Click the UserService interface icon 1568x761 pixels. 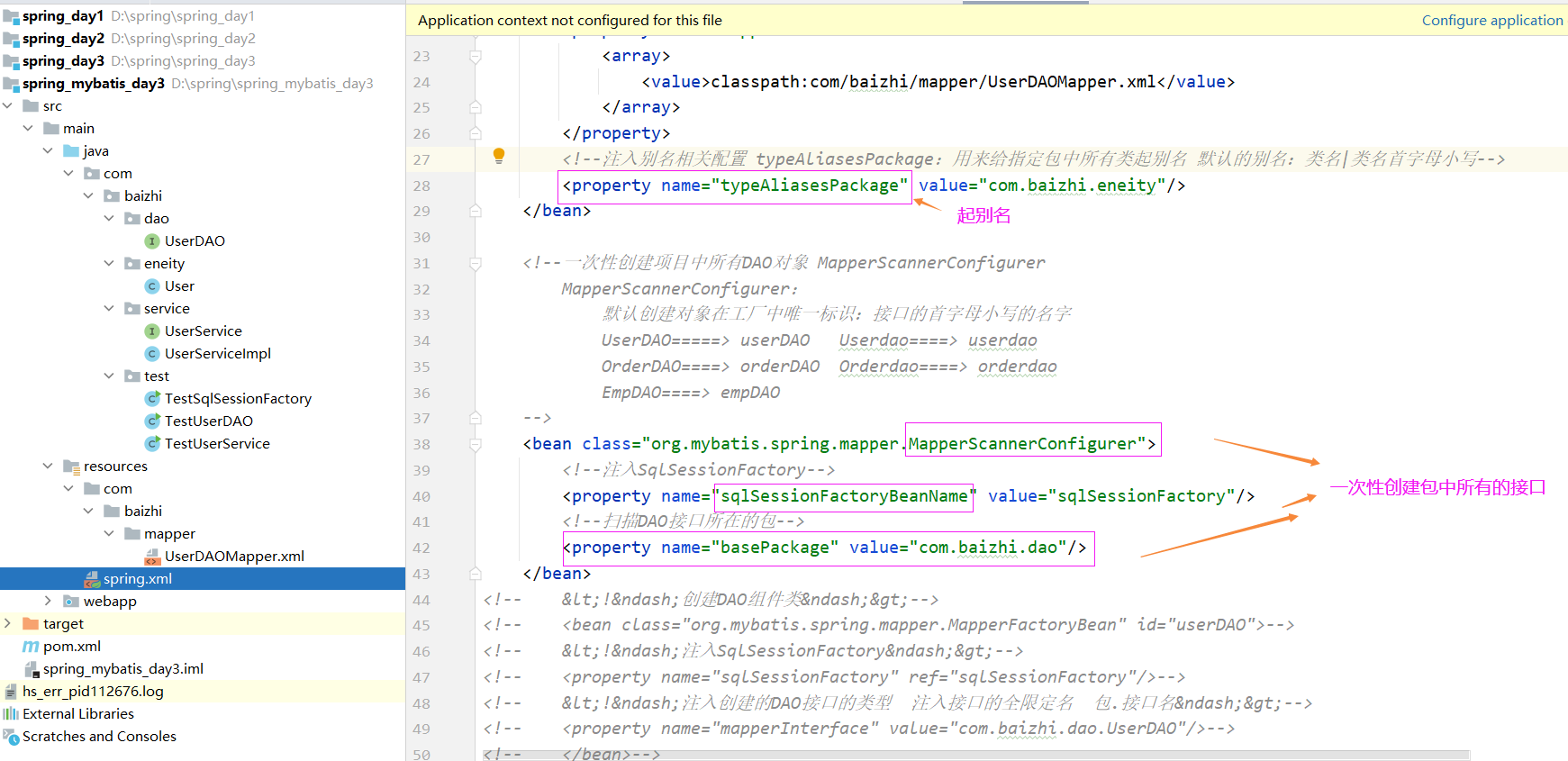pos(152,331)
